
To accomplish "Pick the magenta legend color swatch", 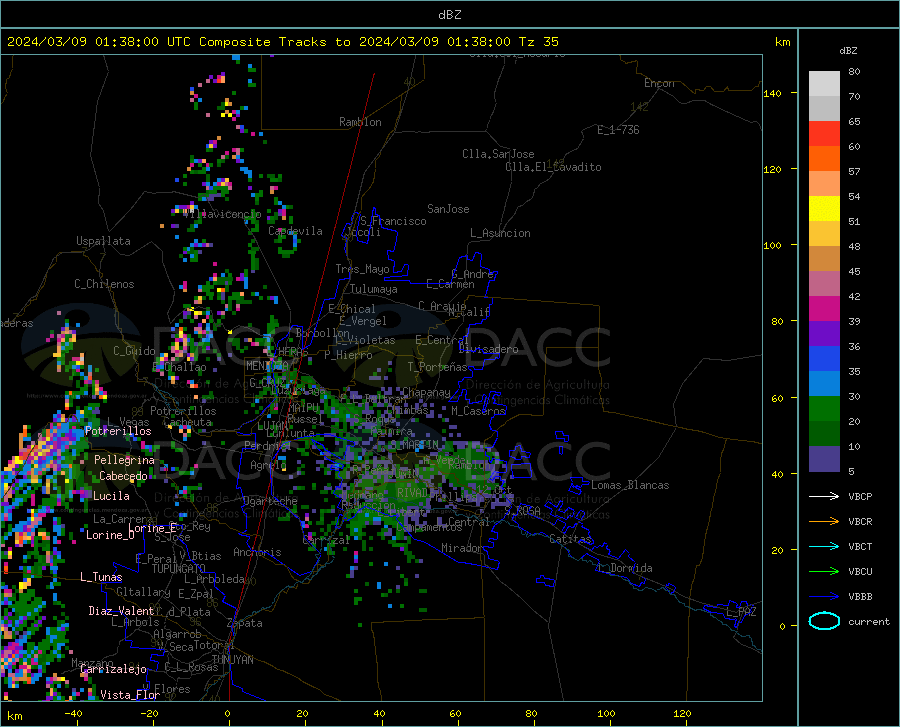I will tap(824, 309).
